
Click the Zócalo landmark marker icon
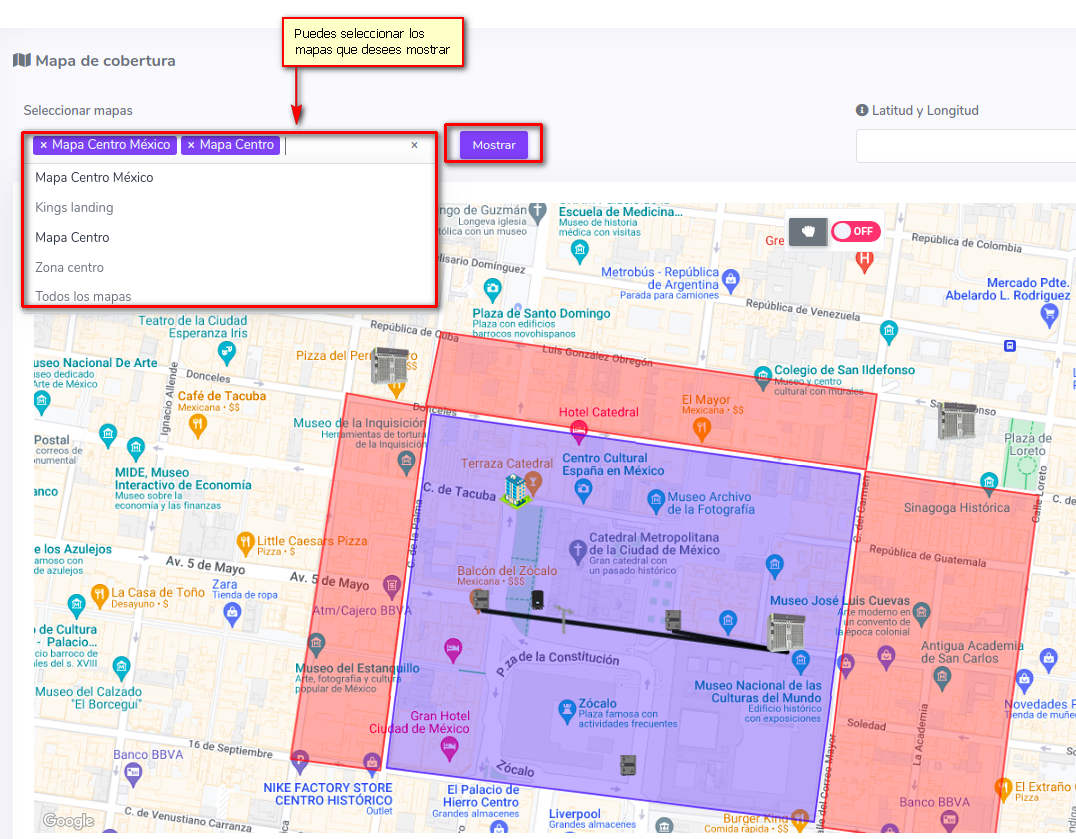pyautogui.click(x=567, y=709)
